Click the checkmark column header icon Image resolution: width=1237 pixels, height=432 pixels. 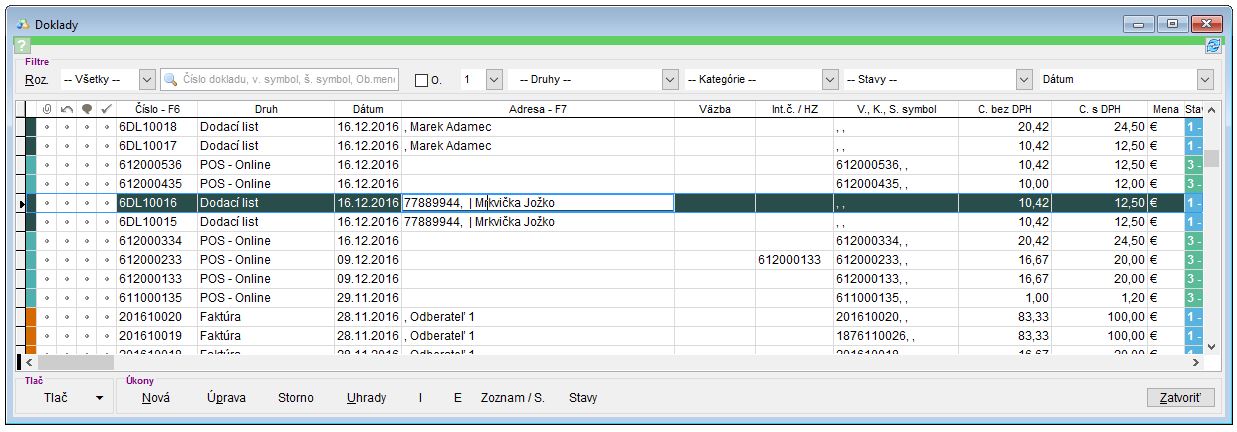[x=106, y=109]
